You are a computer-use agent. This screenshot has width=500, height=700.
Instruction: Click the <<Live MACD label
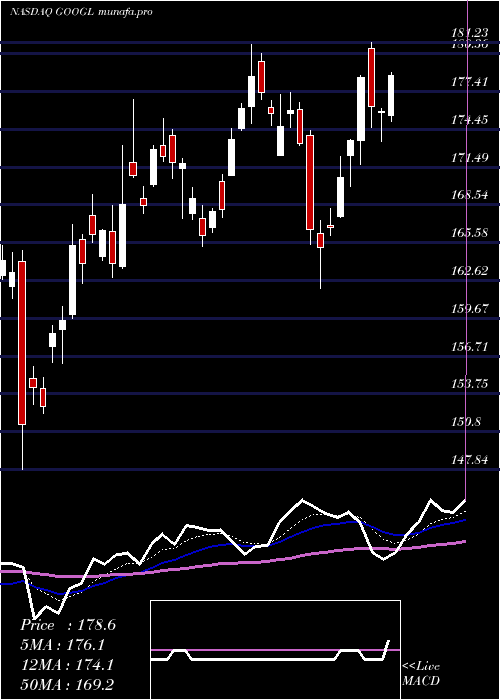pyautogui.click(x=421, y=673)
